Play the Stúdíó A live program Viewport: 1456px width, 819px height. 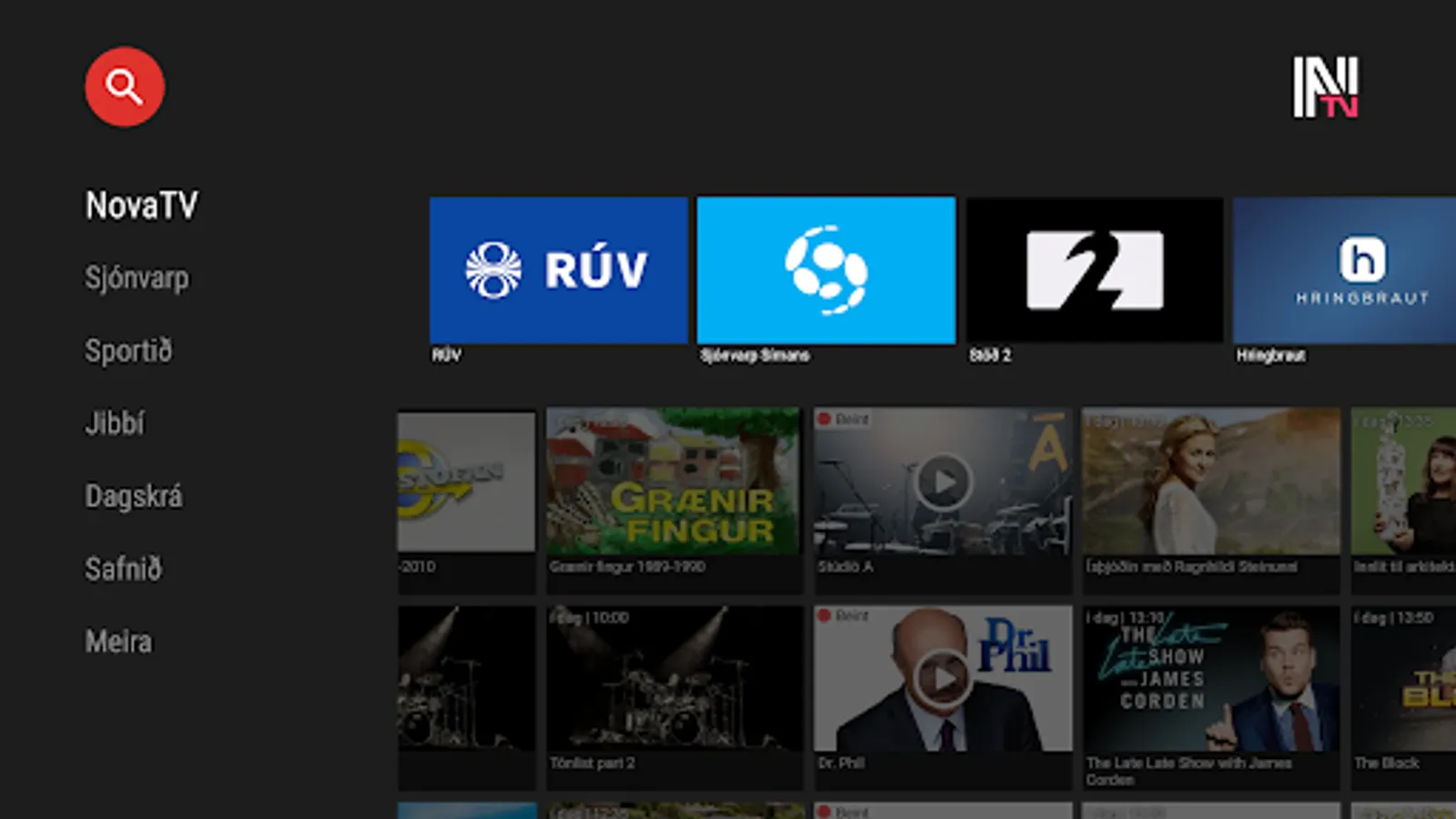point(943,481)
